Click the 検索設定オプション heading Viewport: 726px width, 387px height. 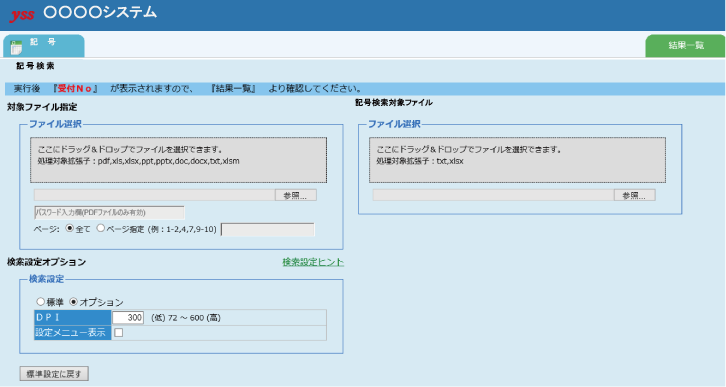(x=46, y=262)
